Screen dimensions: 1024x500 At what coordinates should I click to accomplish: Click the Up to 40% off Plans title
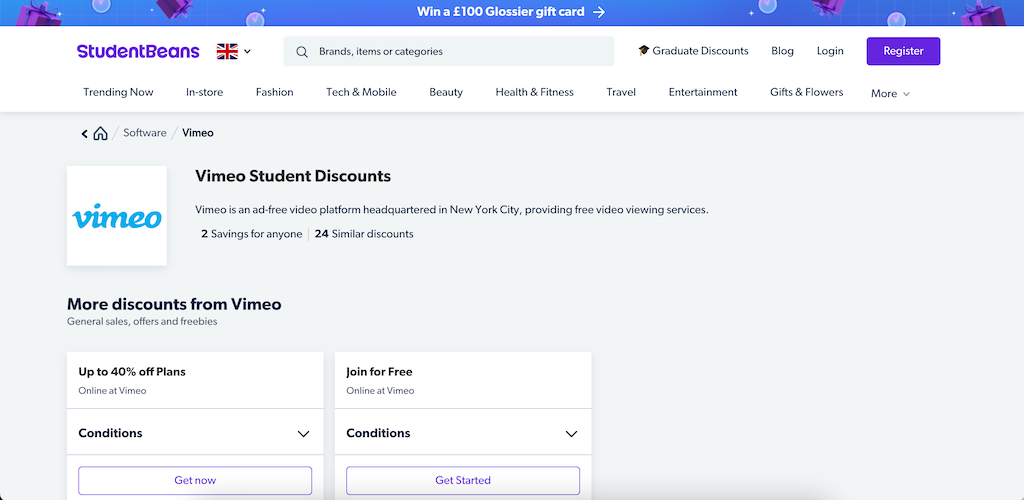132,372
